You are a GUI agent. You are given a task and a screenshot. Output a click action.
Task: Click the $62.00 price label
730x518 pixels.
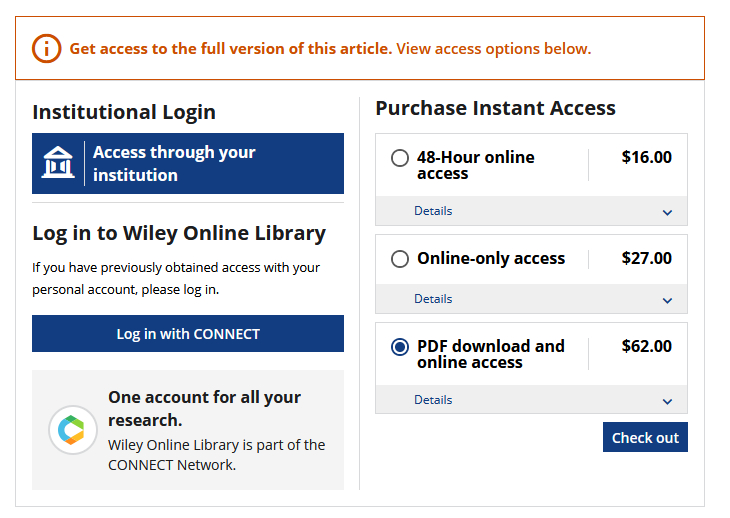[646, 347]
